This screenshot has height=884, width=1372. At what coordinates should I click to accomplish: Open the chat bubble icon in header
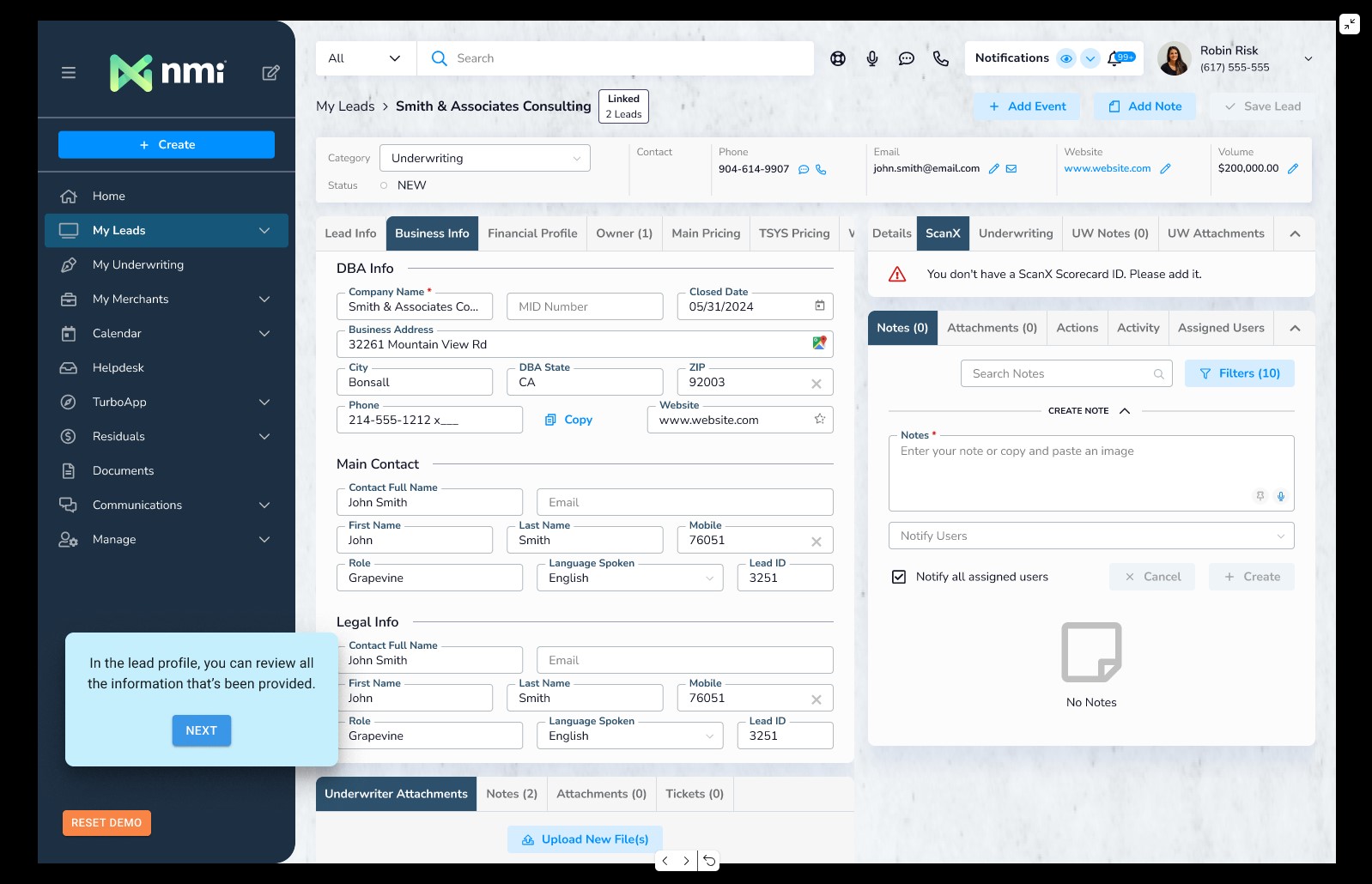[907, 58]
